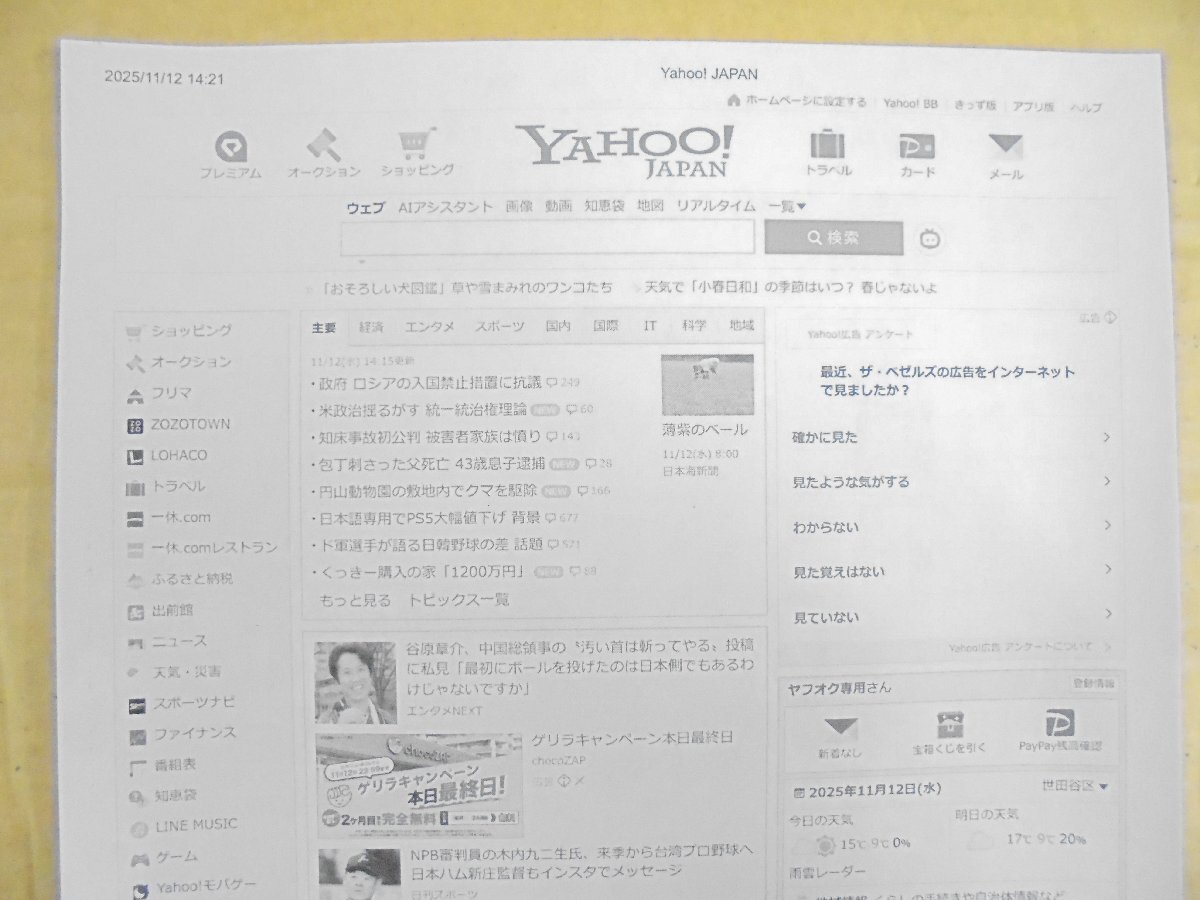This screenshot has width=1200, height=900.
Task: Open the 一覧 search services dropdown
Action: (x=786, y=206)
